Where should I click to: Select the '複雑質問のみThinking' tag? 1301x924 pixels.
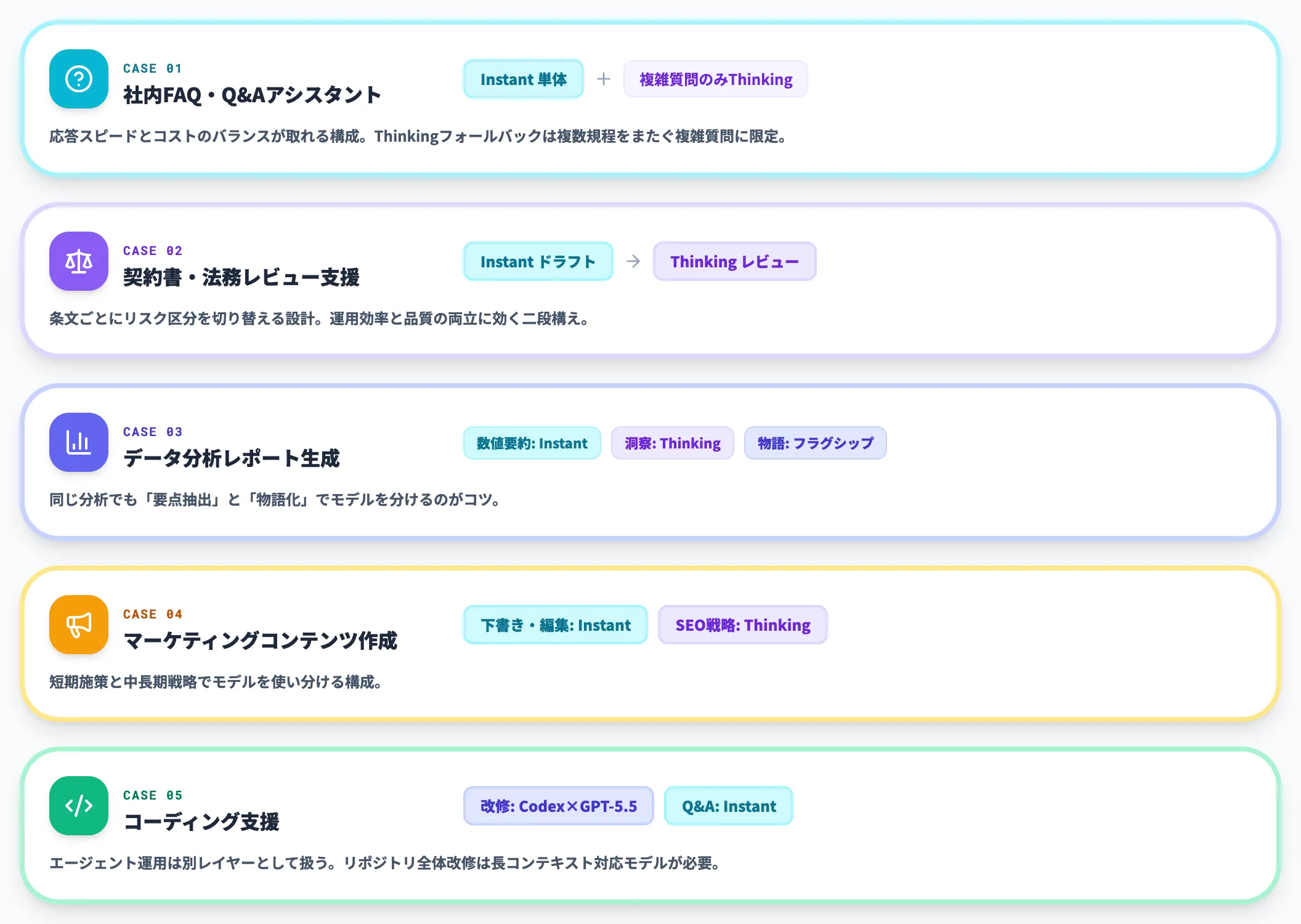click(716, 79)
